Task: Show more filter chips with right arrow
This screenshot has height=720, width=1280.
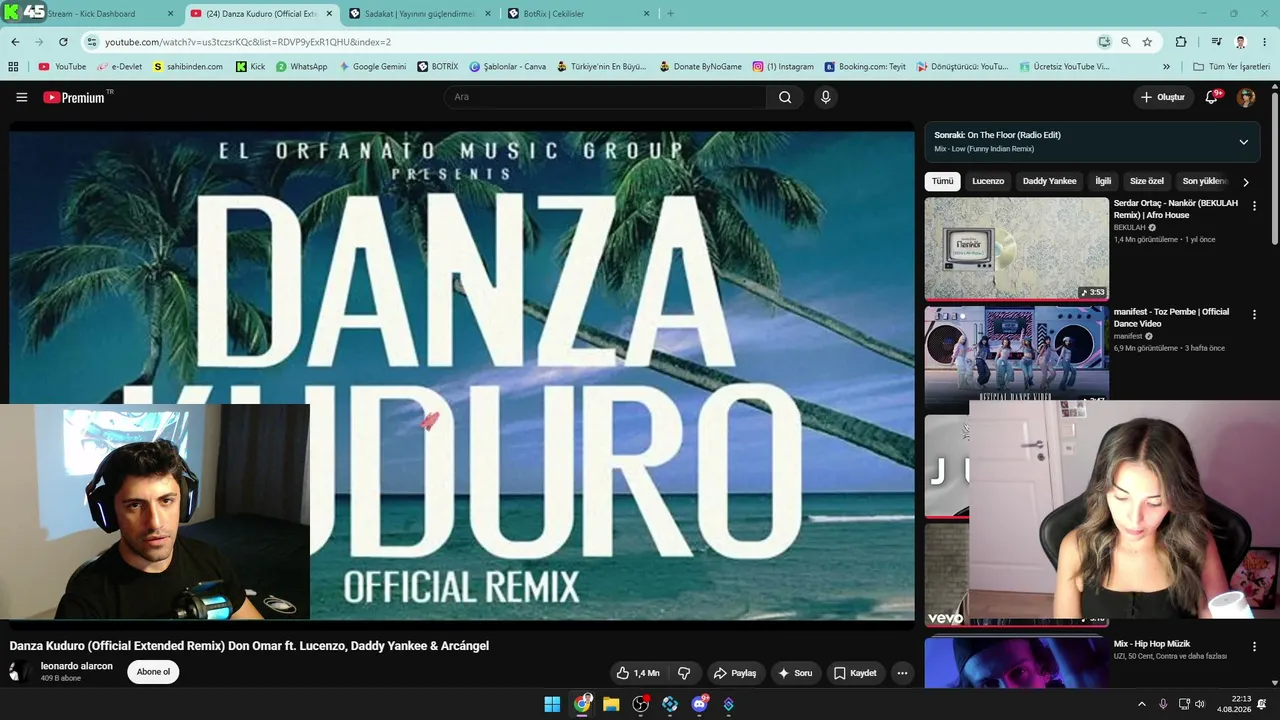Action: (x=1245, y=182)
